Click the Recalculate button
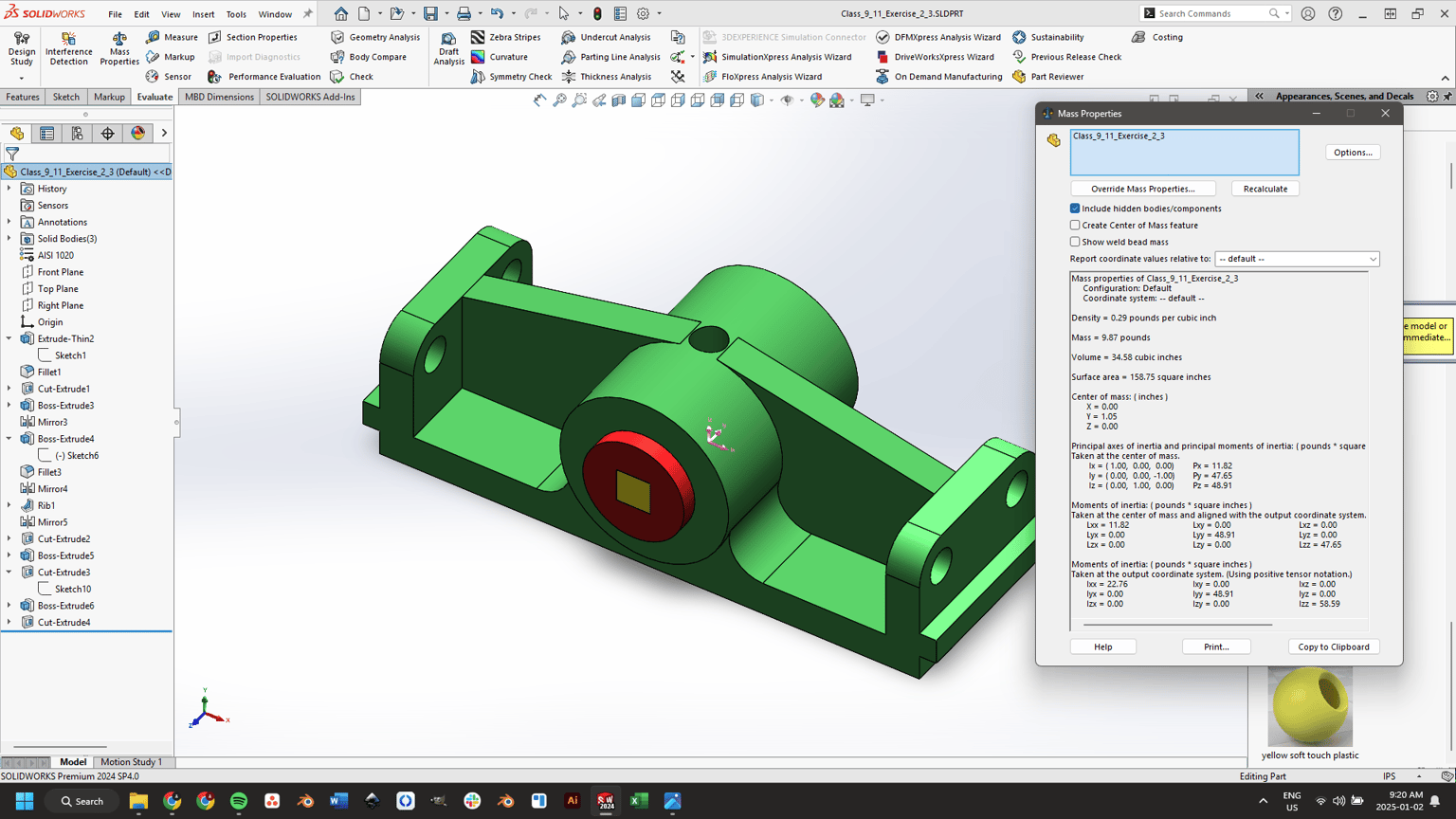 (1265, 189)
